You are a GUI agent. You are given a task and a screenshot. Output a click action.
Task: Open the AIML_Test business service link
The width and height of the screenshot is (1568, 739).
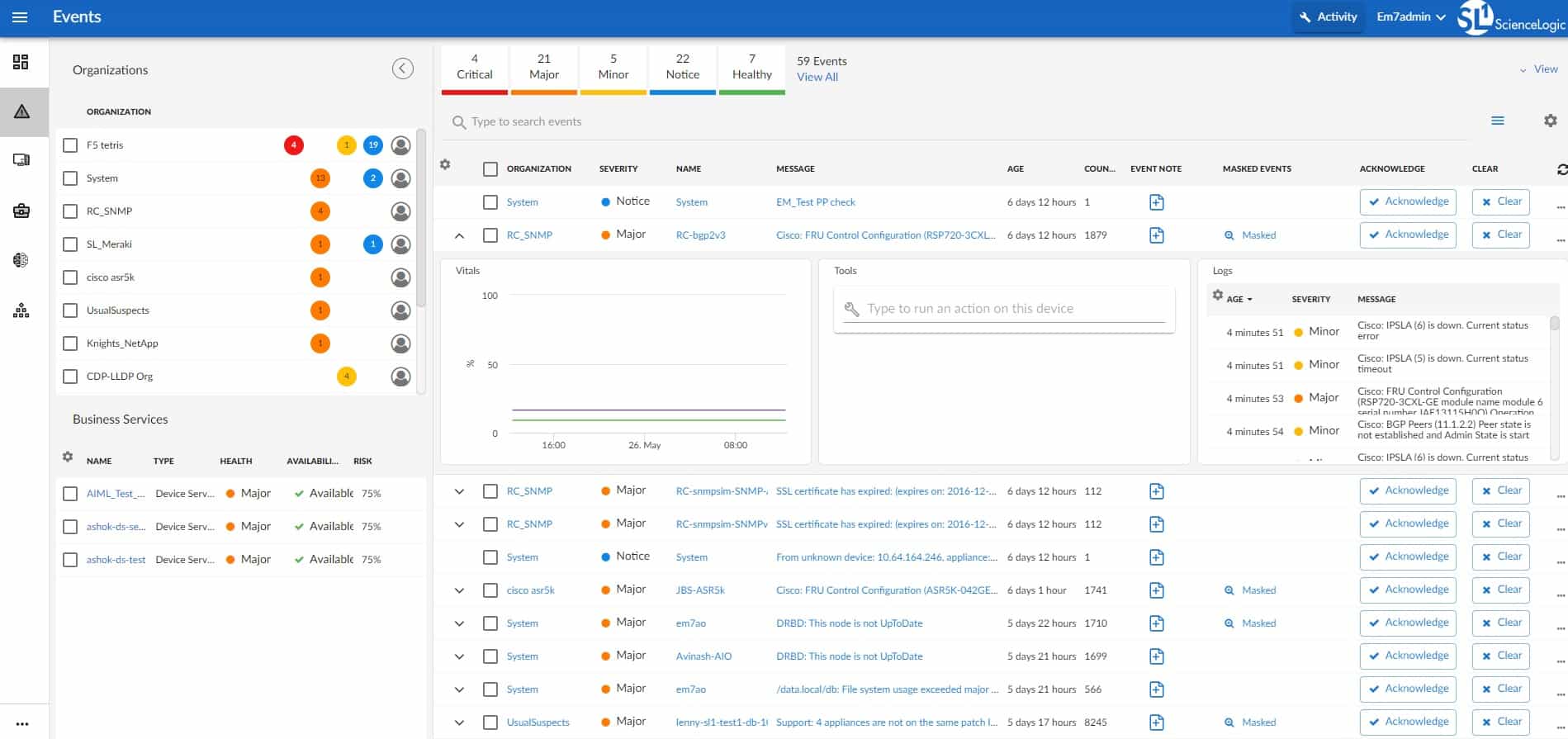pos(116,494)
